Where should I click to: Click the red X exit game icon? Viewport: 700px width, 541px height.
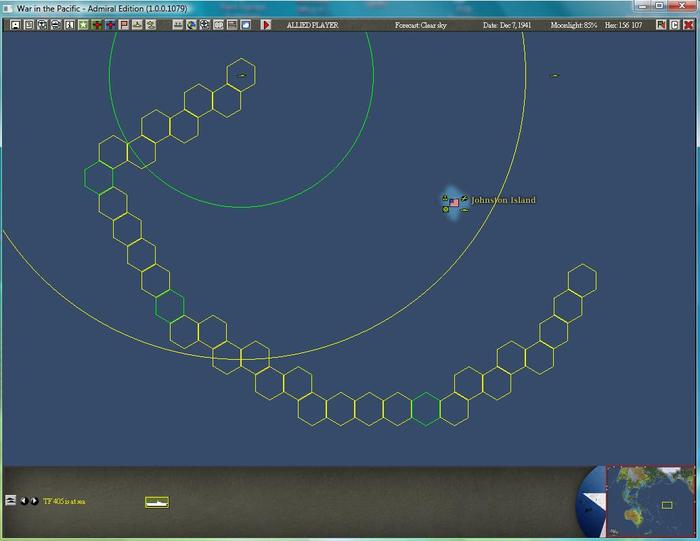click(x=688, y=25)
